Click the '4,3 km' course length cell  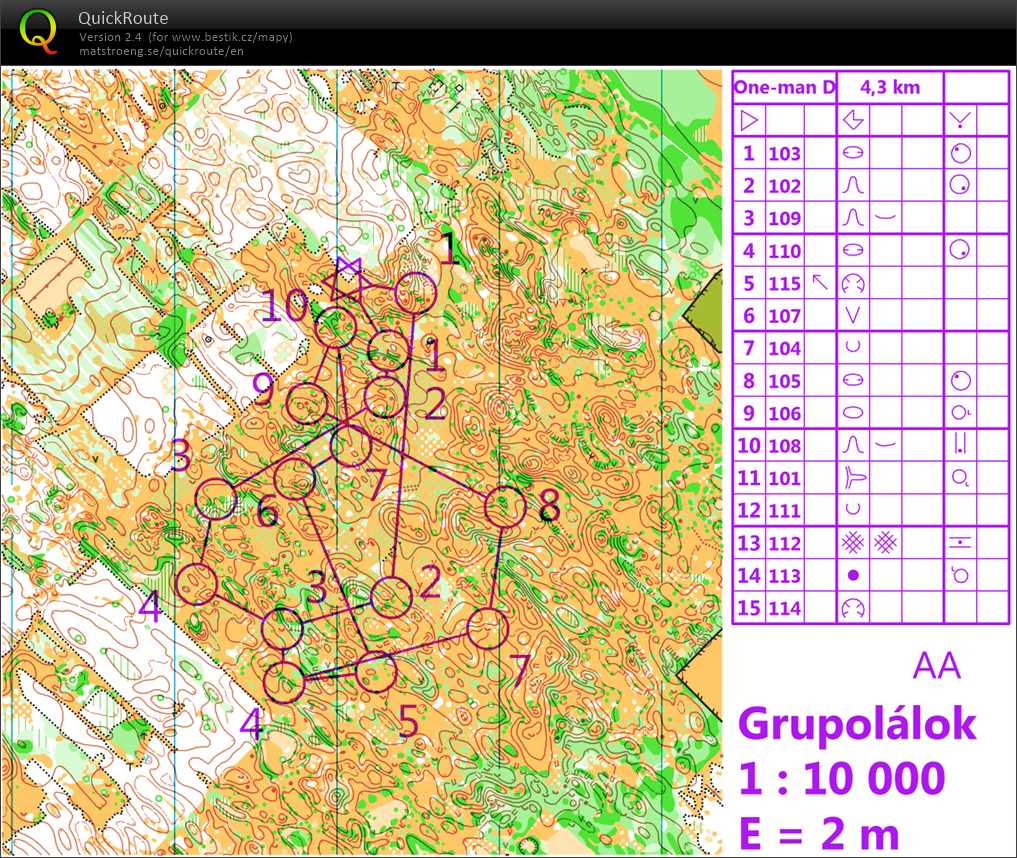(889, 87)
